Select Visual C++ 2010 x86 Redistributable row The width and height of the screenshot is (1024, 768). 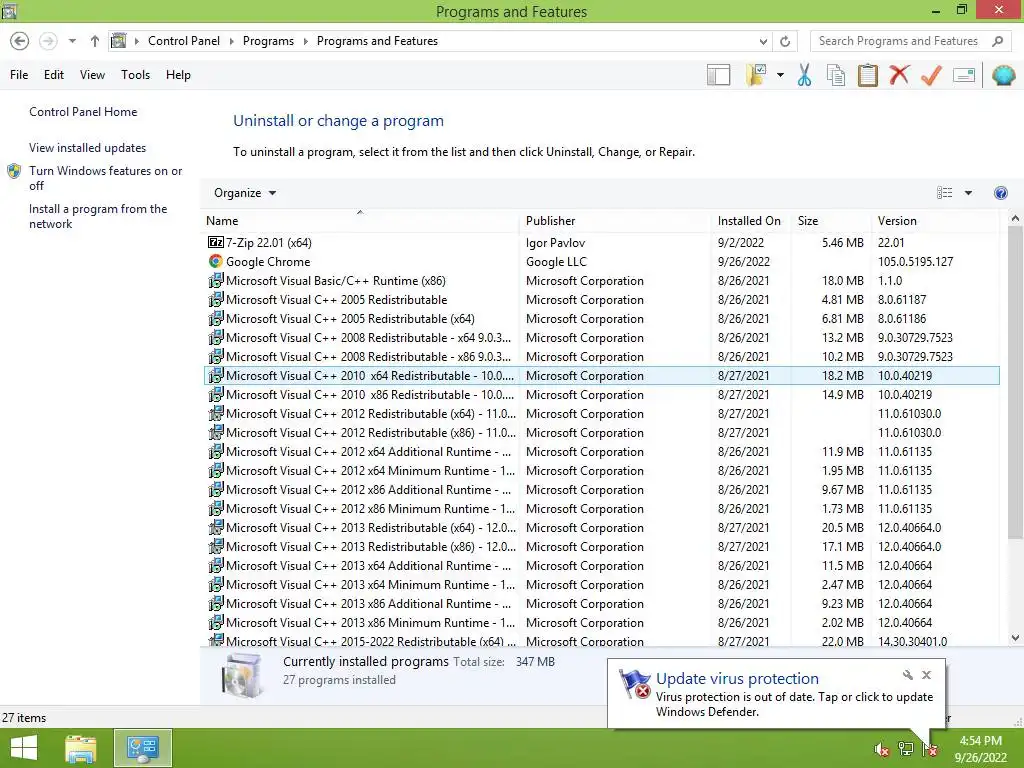click(601, 394)
